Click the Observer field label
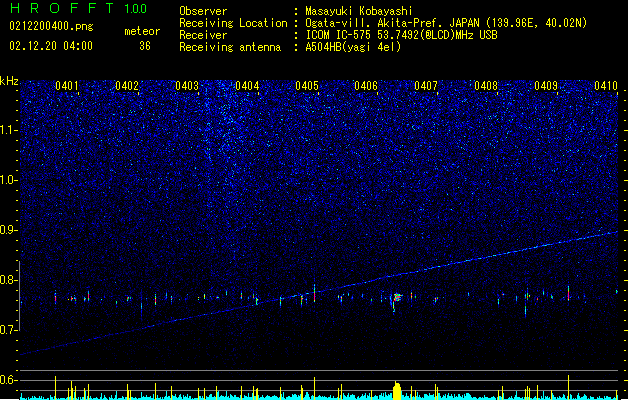Image resolution: width=629 pixels, height=400 pixels. [203, 11]
